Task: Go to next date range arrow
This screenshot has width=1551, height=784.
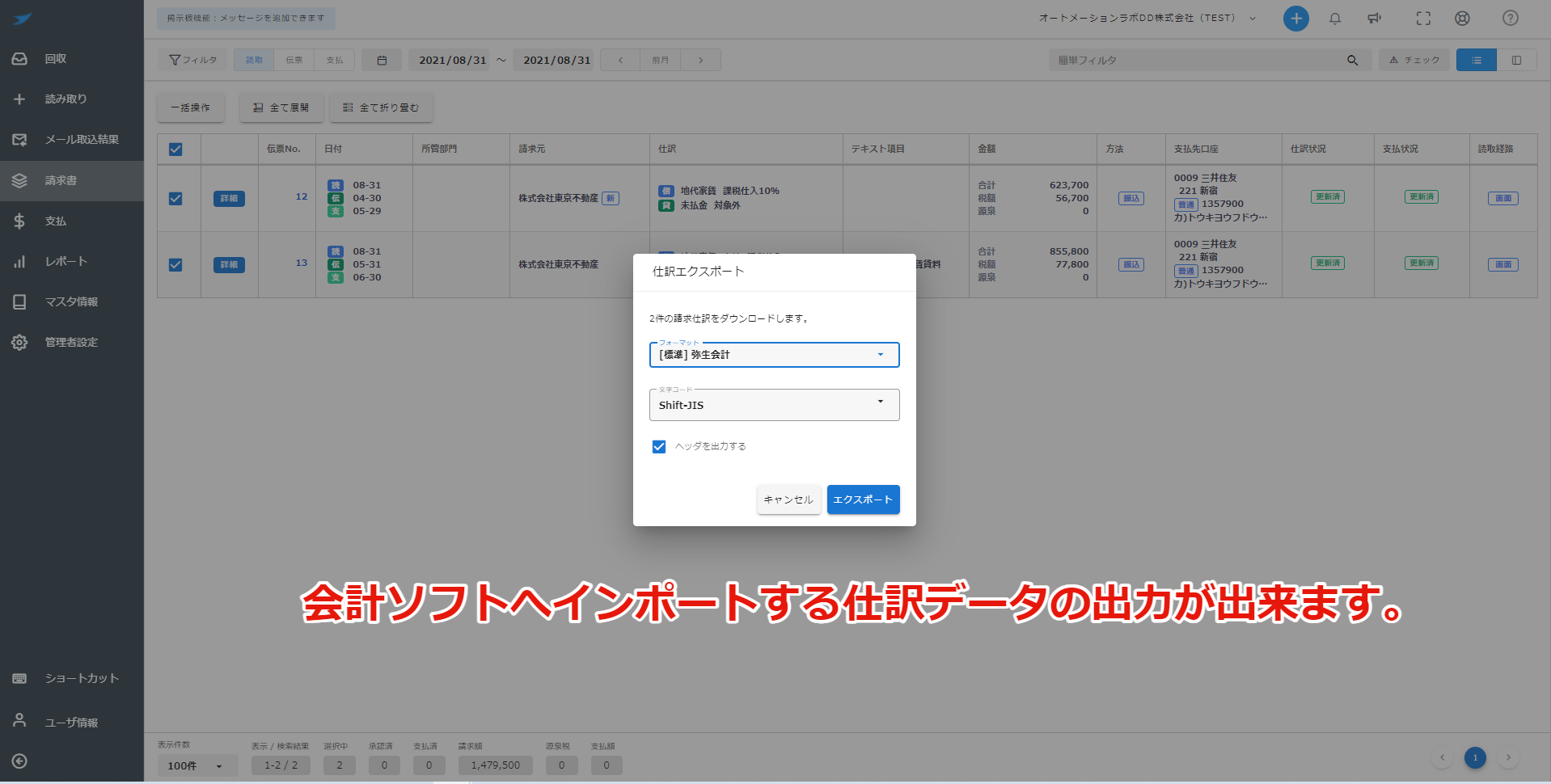Action: (700, 61)
